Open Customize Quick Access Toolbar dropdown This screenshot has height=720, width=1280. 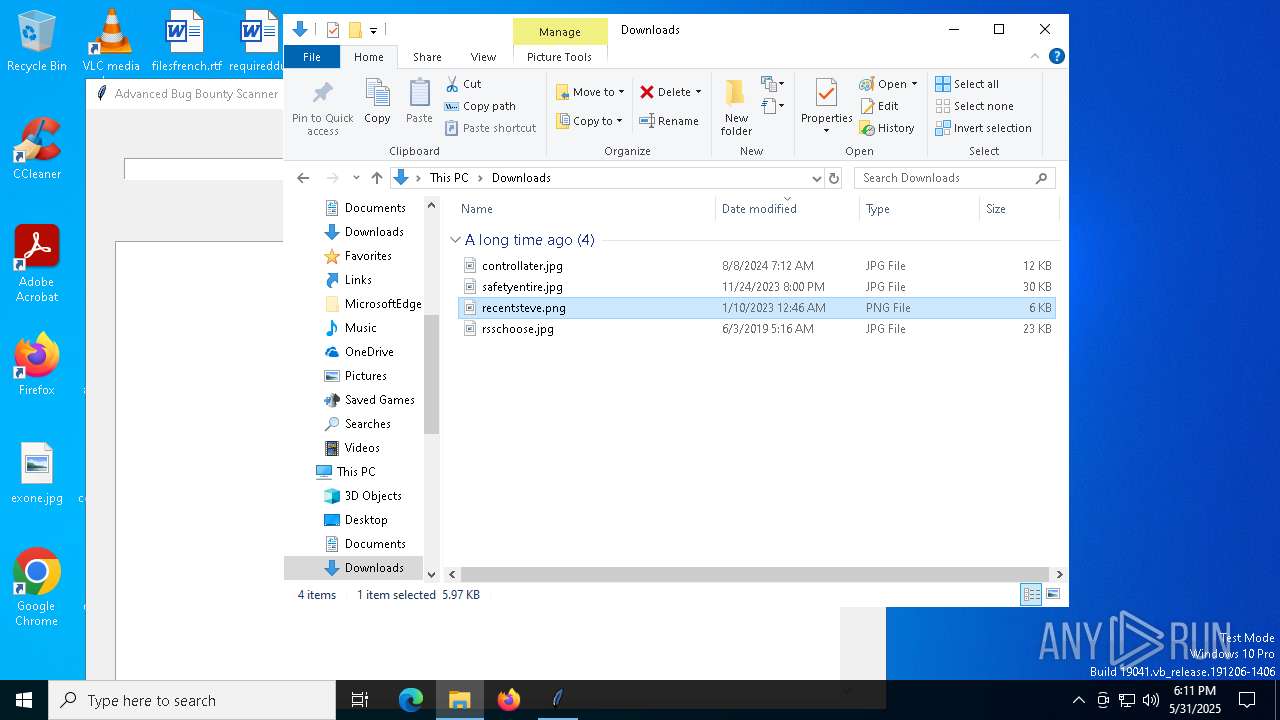coord(373,30)
